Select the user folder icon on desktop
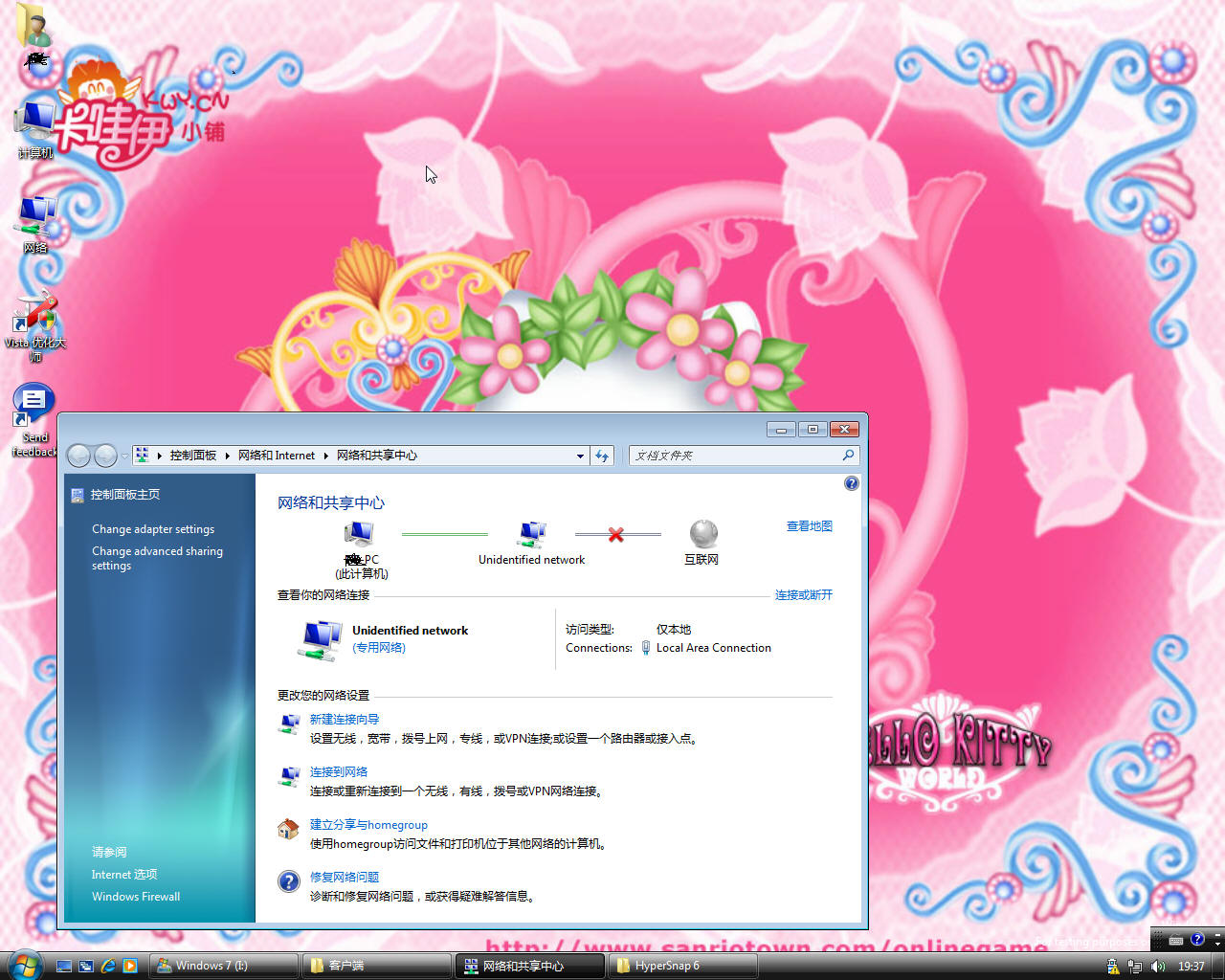The height and width of the screenshot is (980, 1225). click(34, 26)
